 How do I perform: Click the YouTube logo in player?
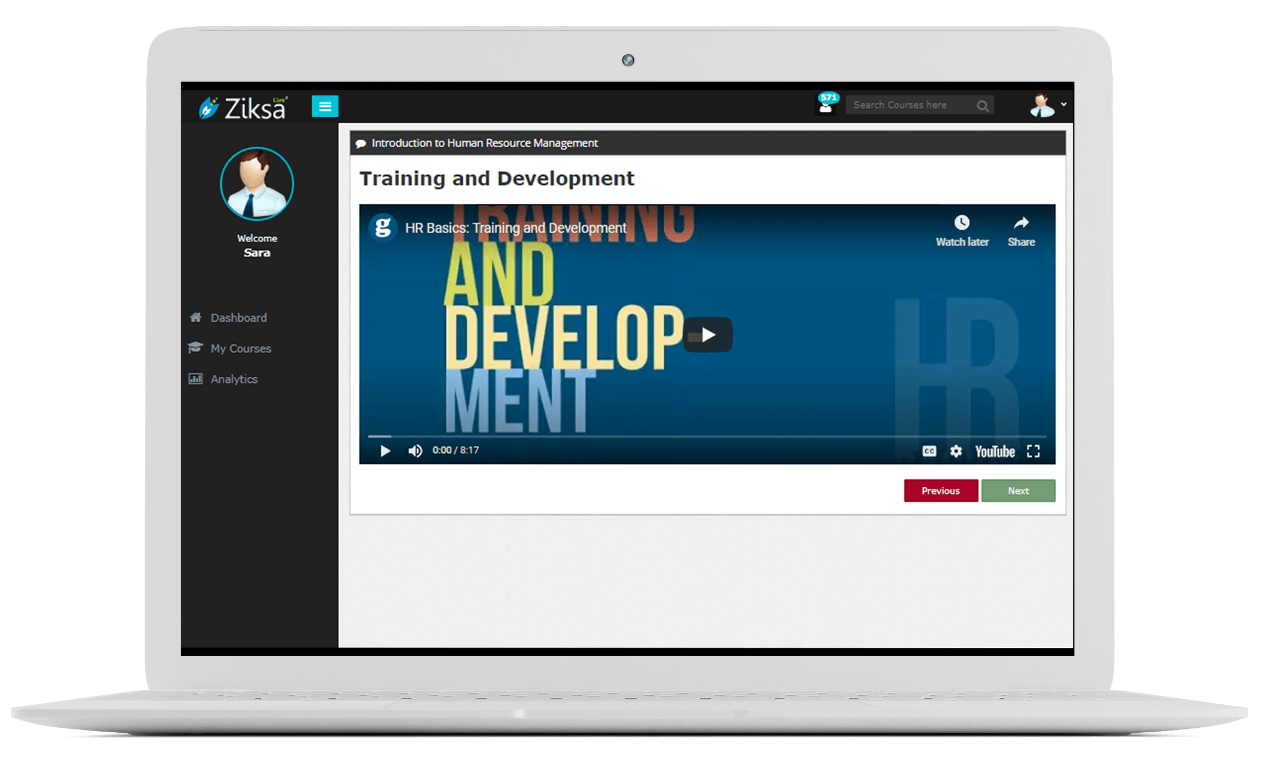click(995, 452)
